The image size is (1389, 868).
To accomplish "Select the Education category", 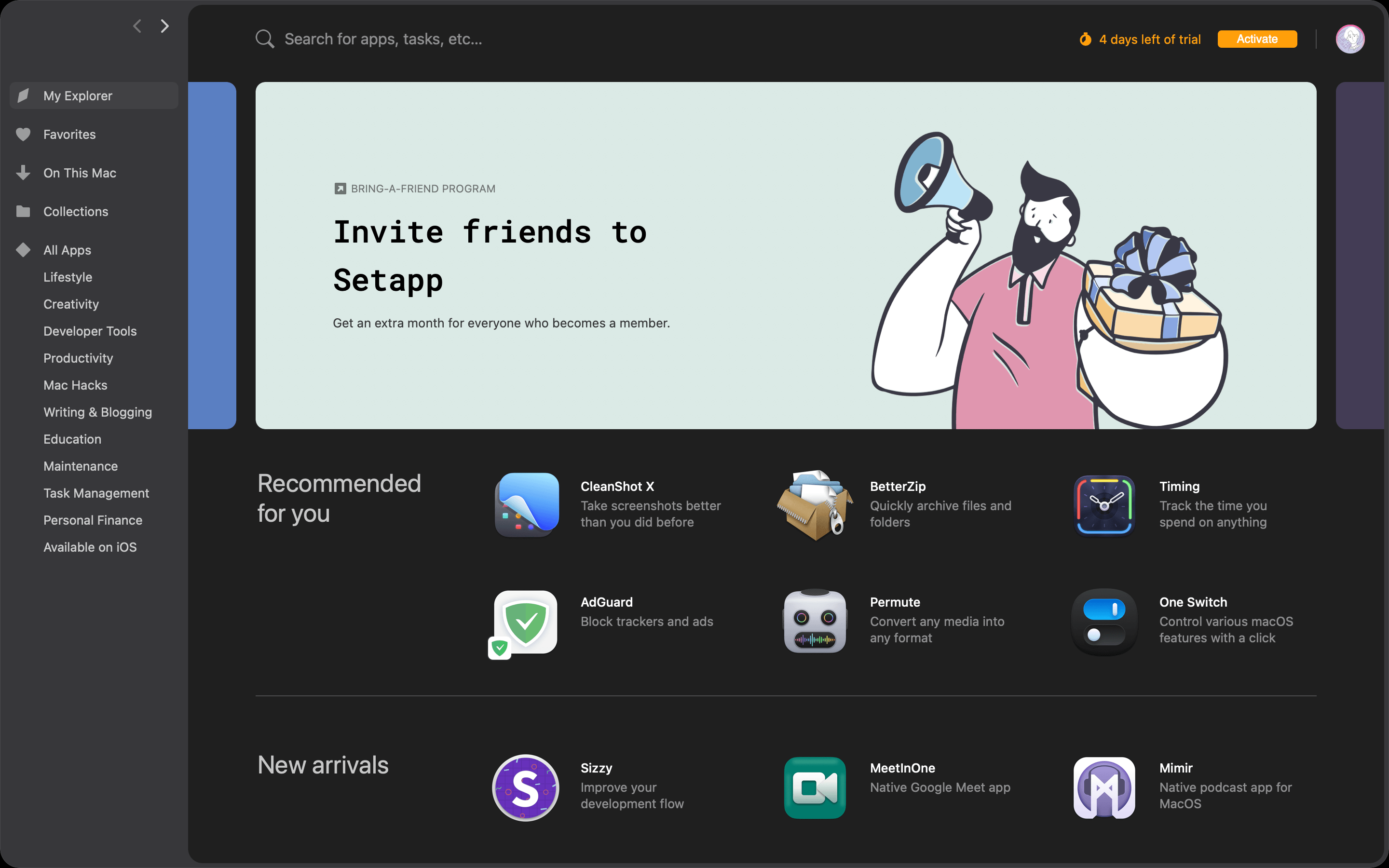I will coord(72,439).
